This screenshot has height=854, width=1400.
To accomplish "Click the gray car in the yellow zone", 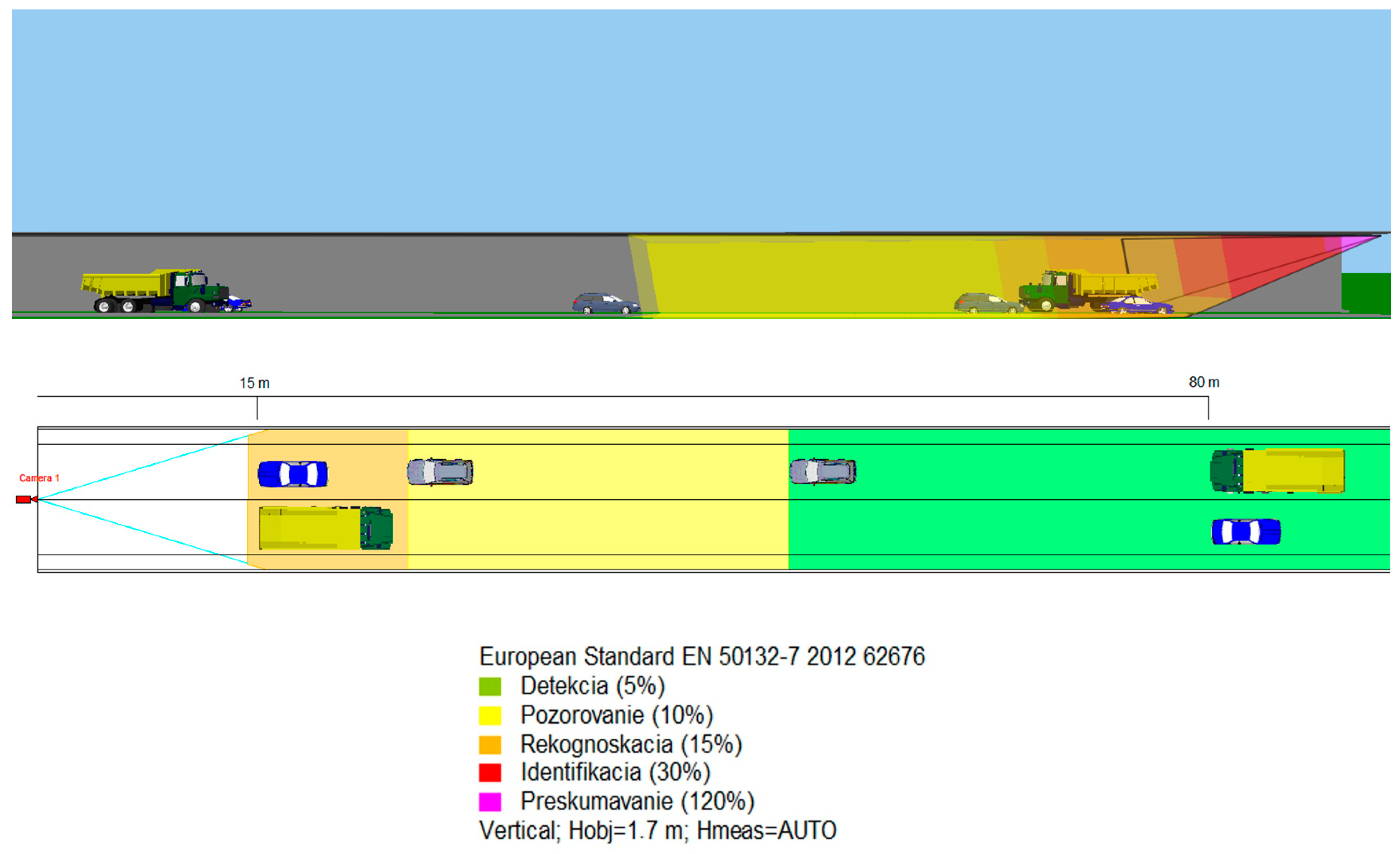I will point(441,472).
